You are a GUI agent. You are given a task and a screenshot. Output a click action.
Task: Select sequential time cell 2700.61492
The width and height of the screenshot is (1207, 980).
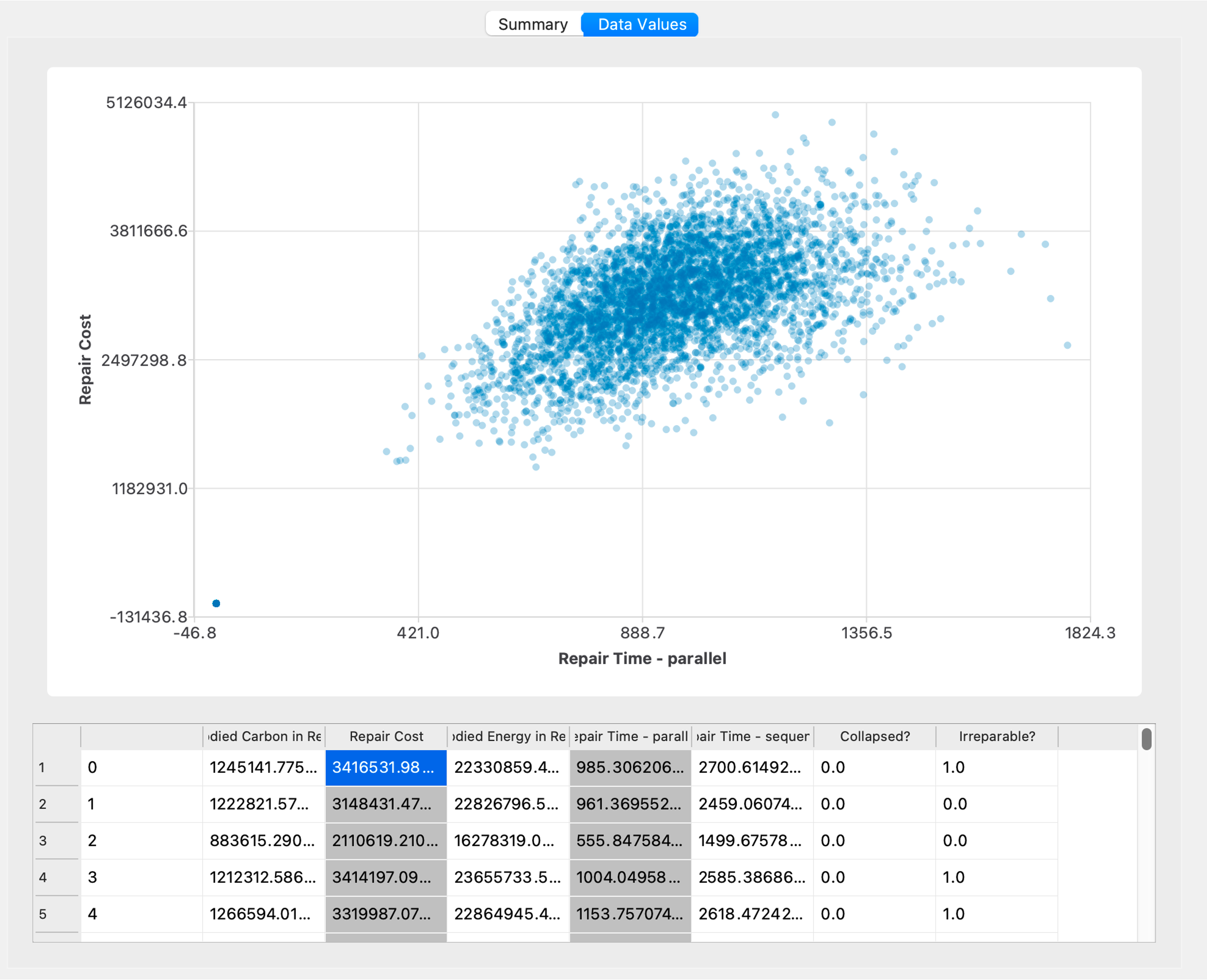click(753, 768)
